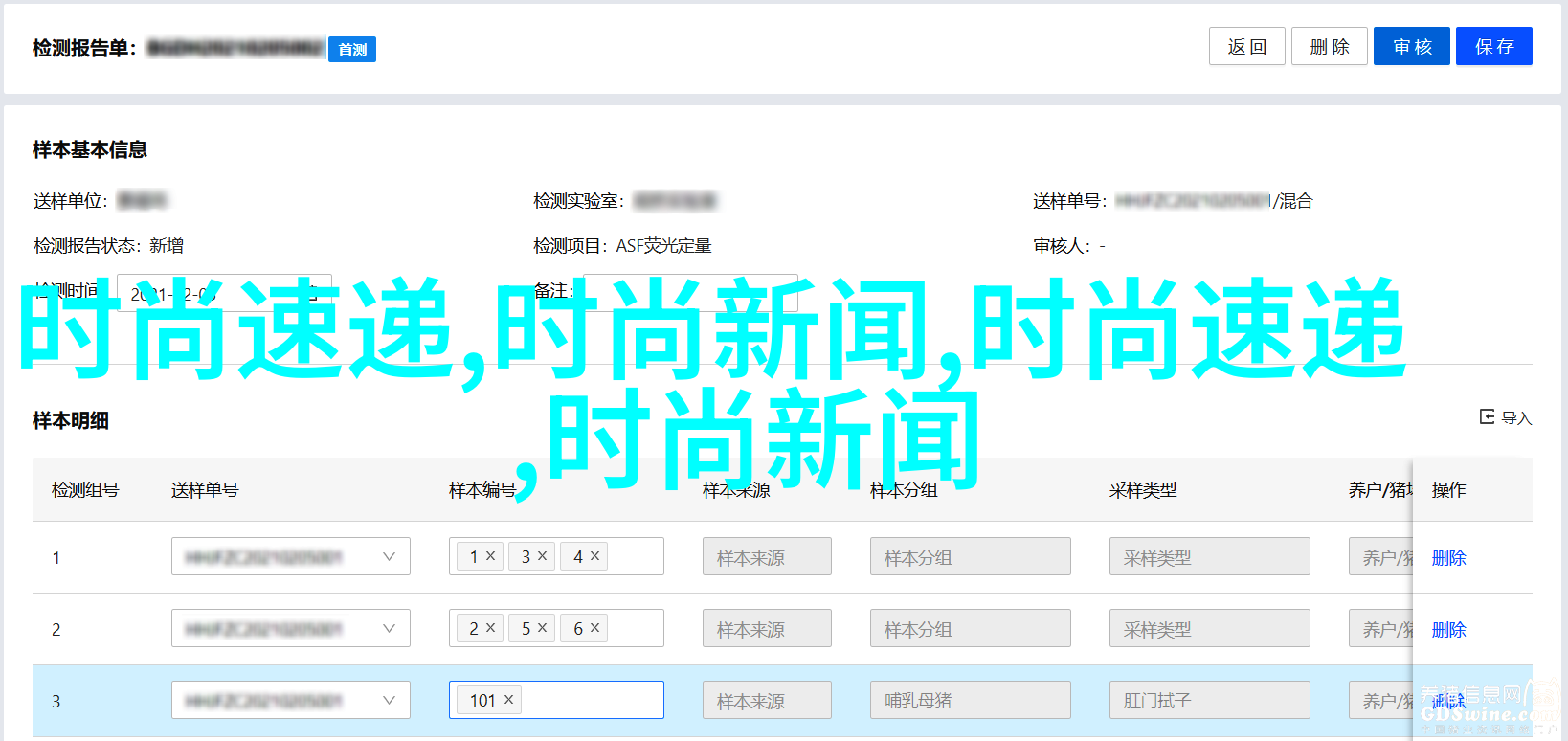
Task: Click the 养户/猪 field in row 2
Action: point(1380,628)
